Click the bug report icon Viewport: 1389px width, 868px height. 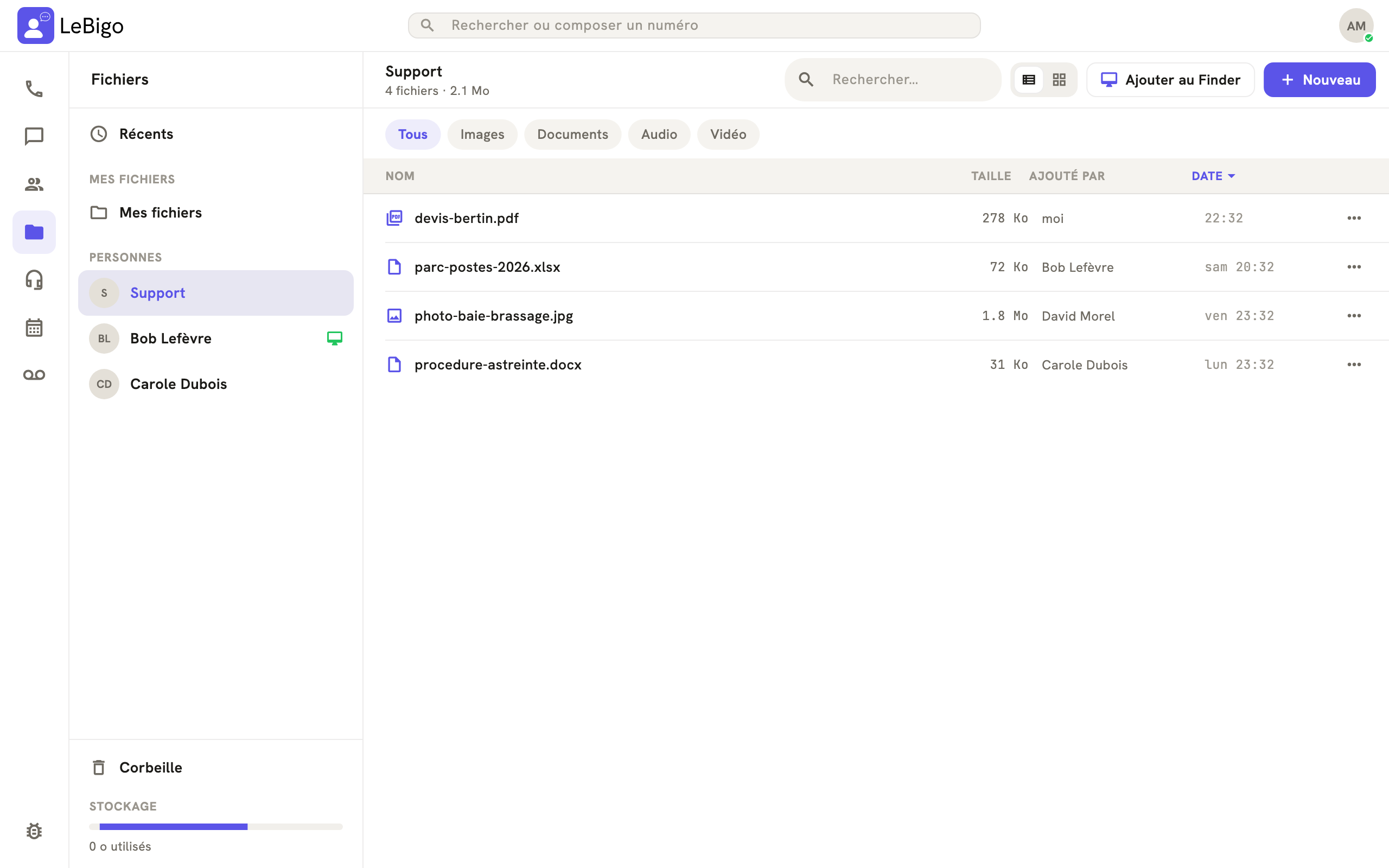coord(34,831)
